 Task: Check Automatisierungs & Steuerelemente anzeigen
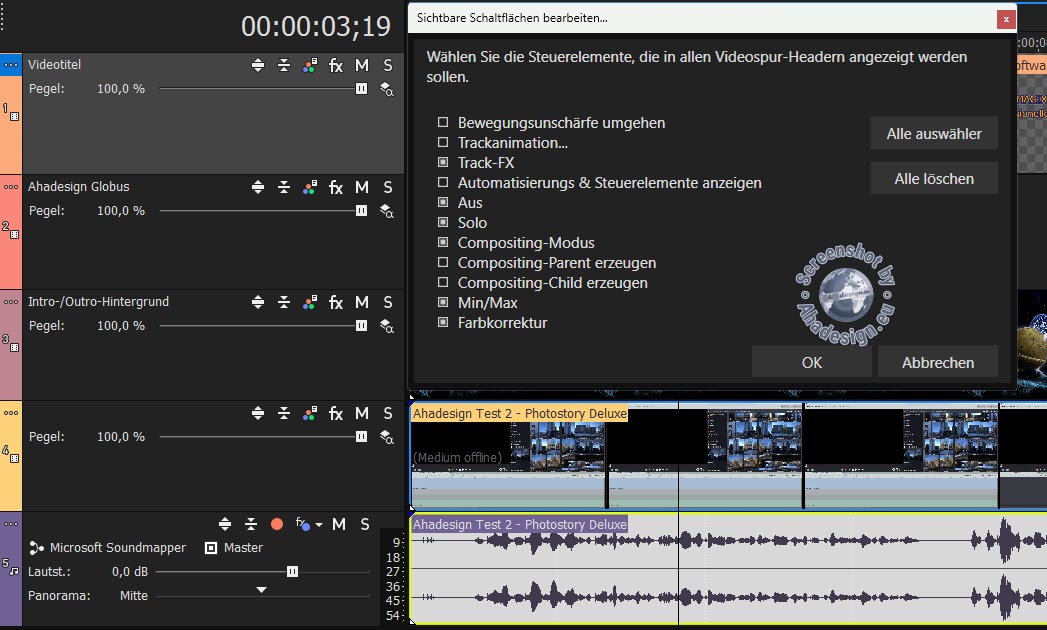coord(443,182)
